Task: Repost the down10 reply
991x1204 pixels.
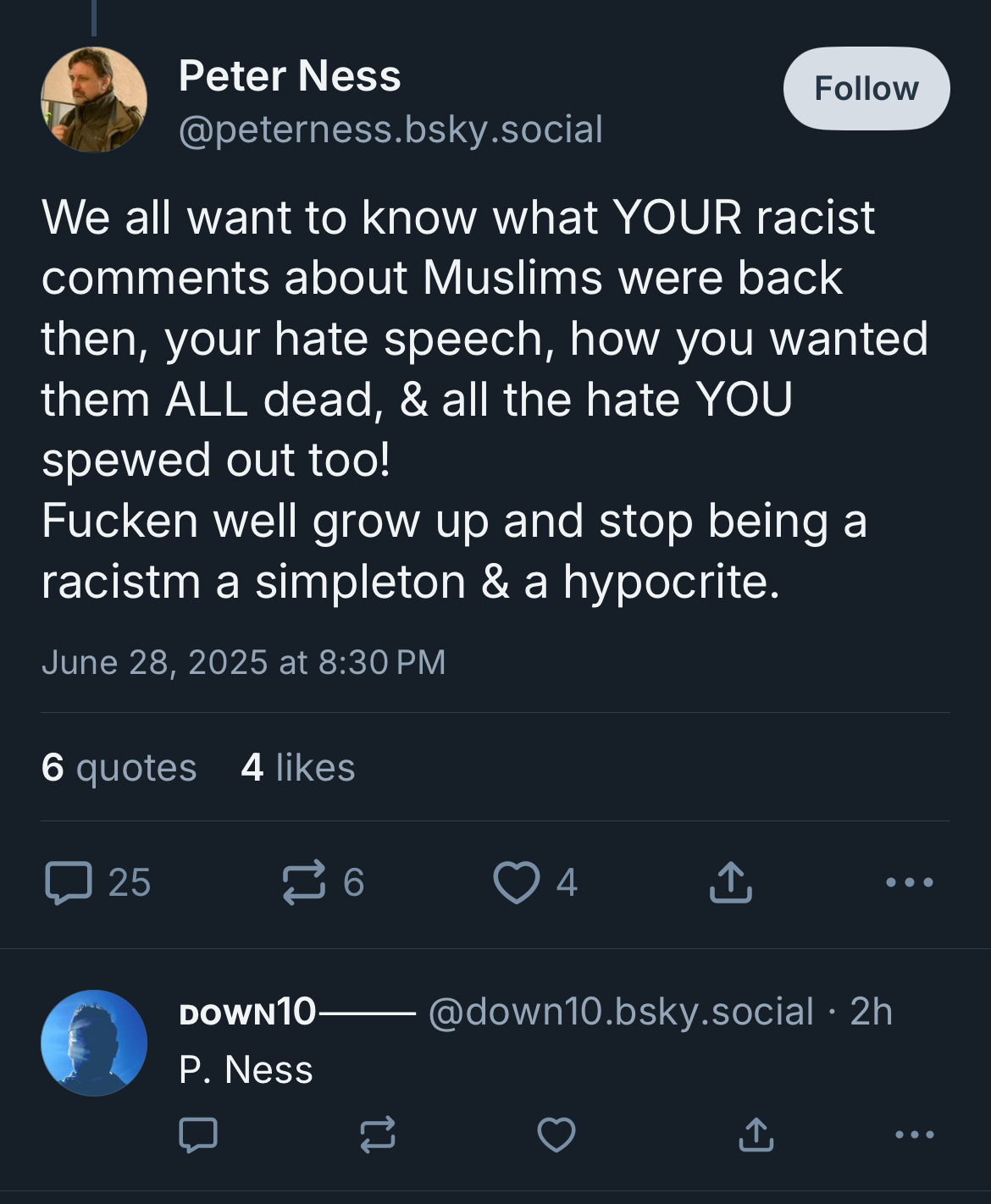Action: click(x=378, y=1135)
